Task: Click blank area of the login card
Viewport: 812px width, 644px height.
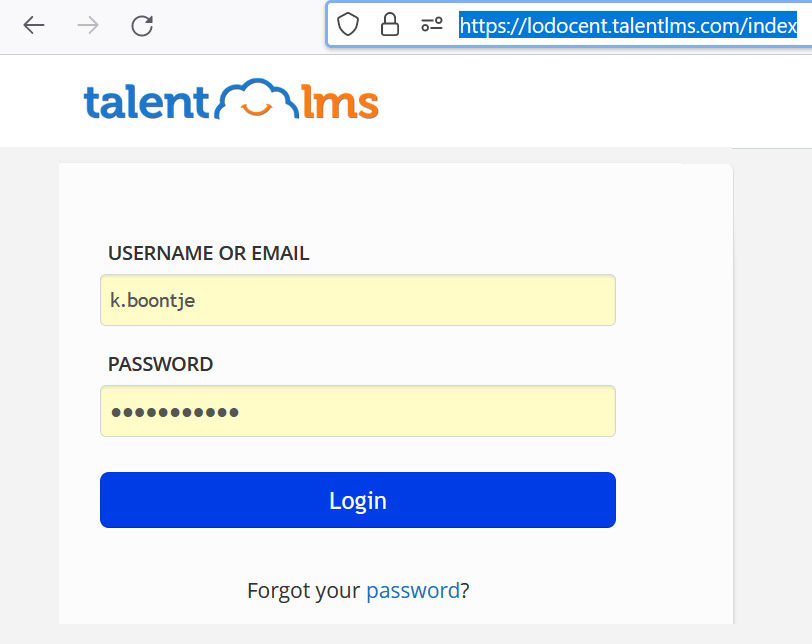Action: tap(670, 400)
